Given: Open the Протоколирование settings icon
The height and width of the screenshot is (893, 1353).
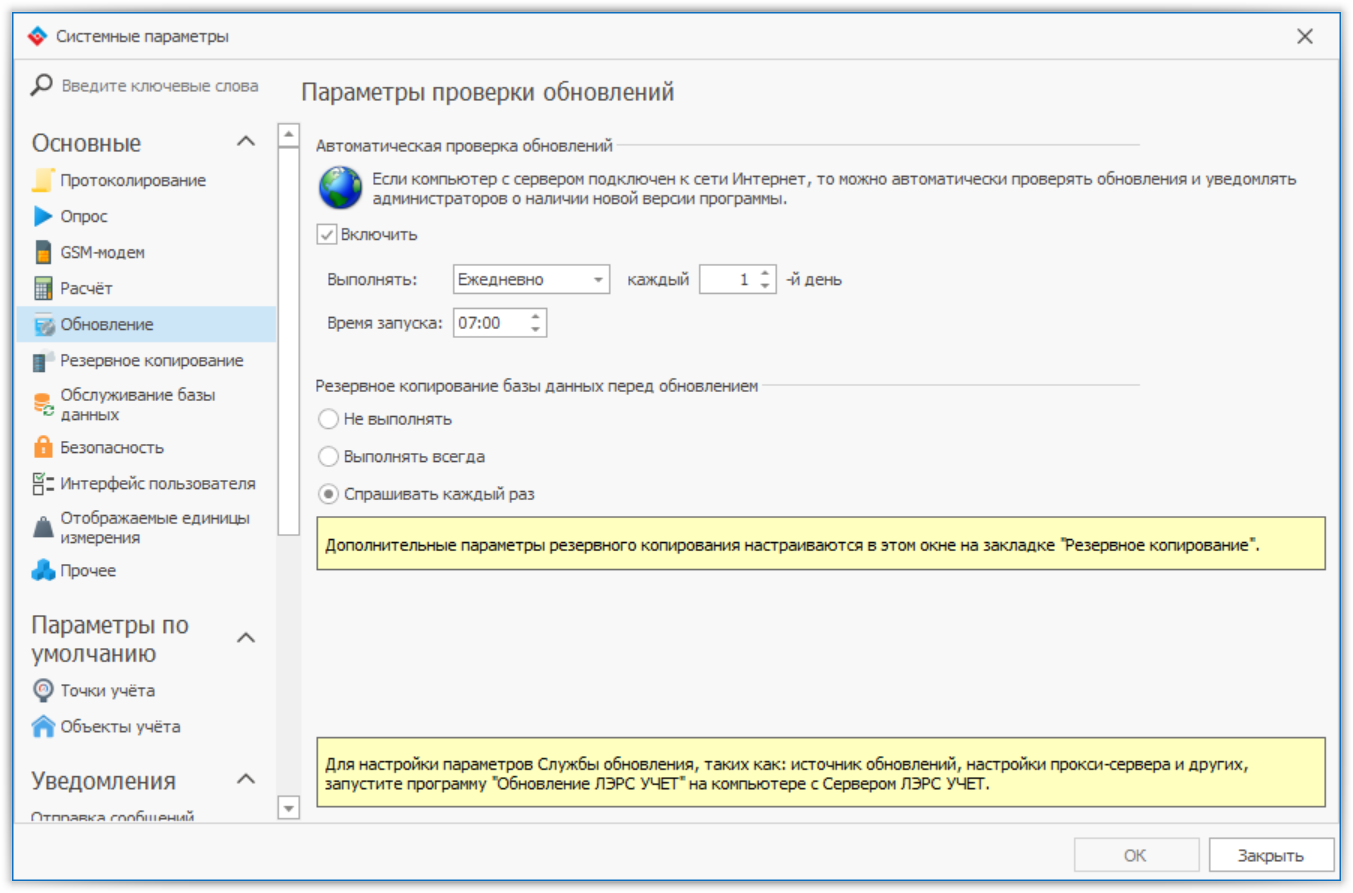Looking at the screenshot, I should pyautogui.click(x=41, y=180).
